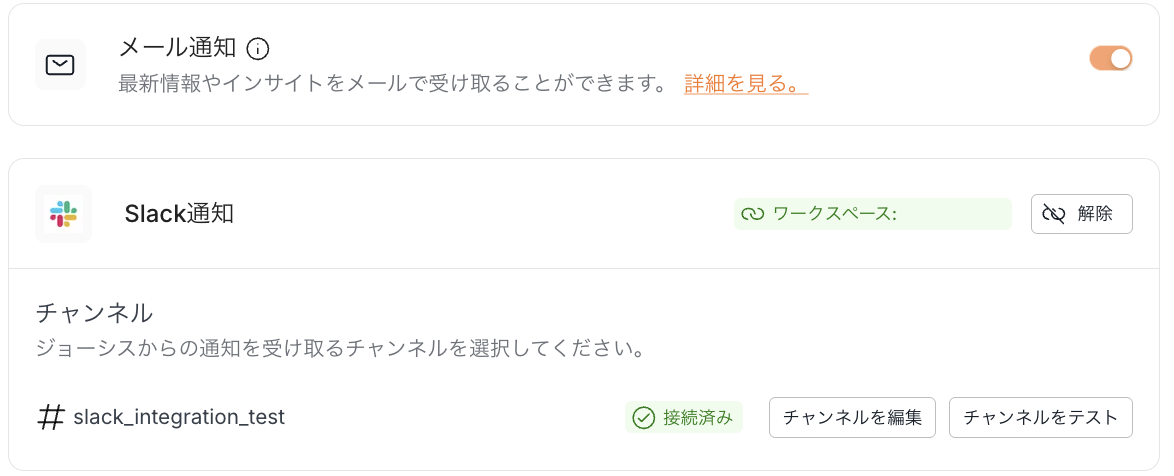Select the slack_integration_test channel name
The height and width of the screenshot is (476, 1174).
[179, 417]
